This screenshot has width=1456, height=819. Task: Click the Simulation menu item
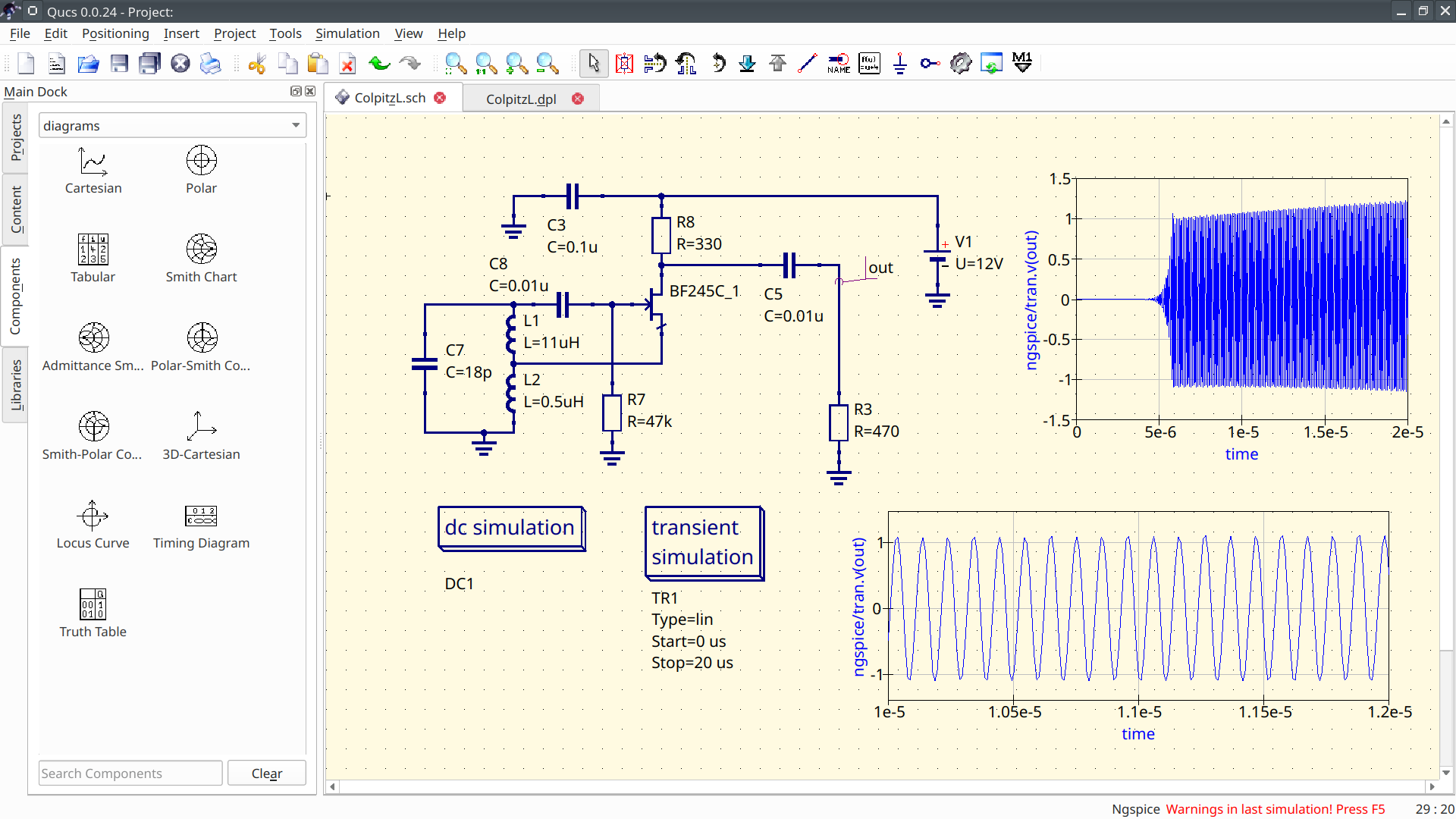[347, 33]
